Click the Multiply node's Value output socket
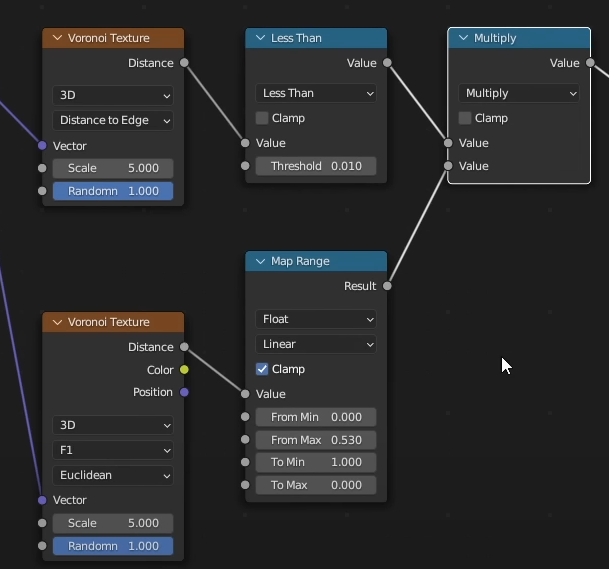Image resolution: width=609 pixels, height=569 pixels. click(590, 63)
